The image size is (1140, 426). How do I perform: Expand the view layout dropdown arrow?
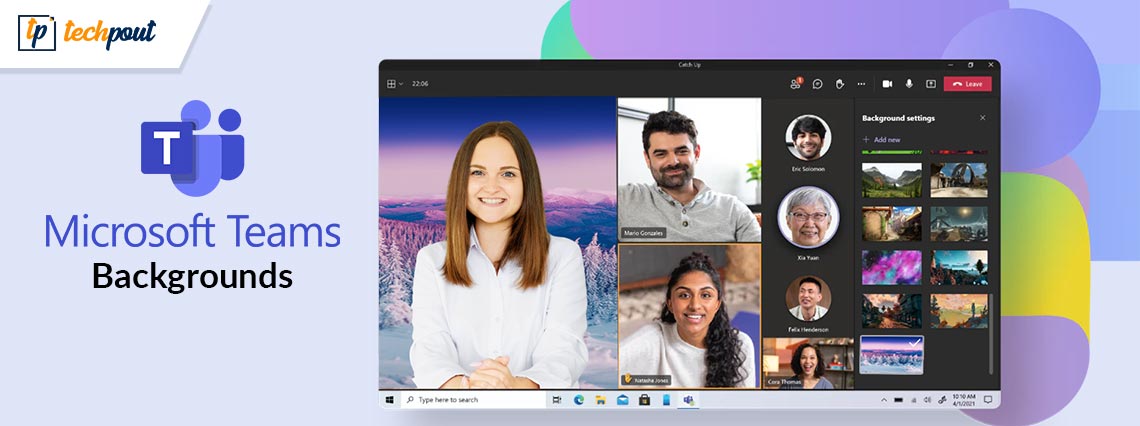point(401,84)
